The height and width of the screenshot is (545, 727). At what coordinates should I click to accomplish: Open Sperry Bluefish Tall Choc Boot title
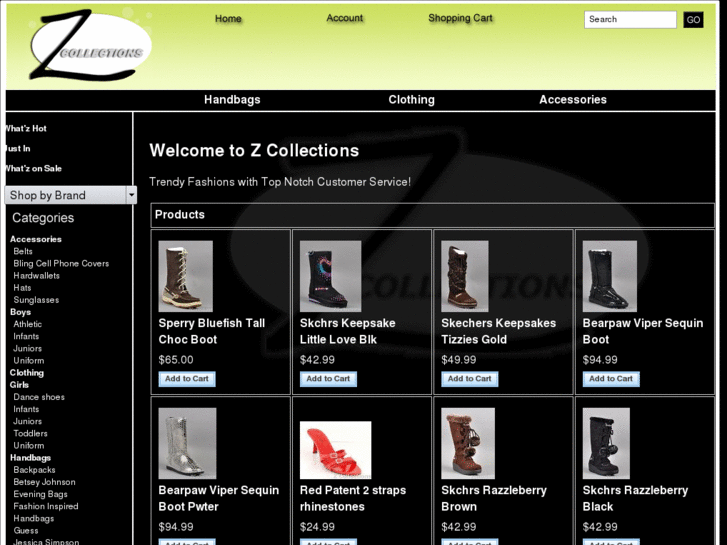point(211,331)
